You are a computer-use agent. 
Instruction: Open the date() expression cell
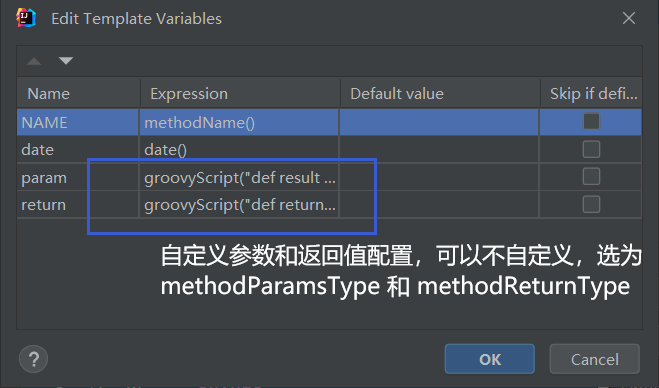tap(239, 150)
